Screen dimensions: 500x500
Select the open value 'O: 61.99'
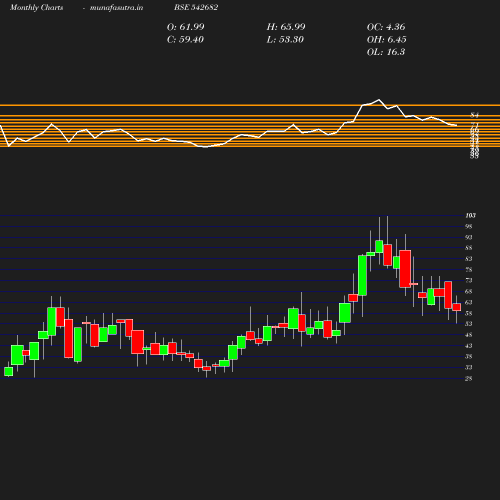coord(185,27)
